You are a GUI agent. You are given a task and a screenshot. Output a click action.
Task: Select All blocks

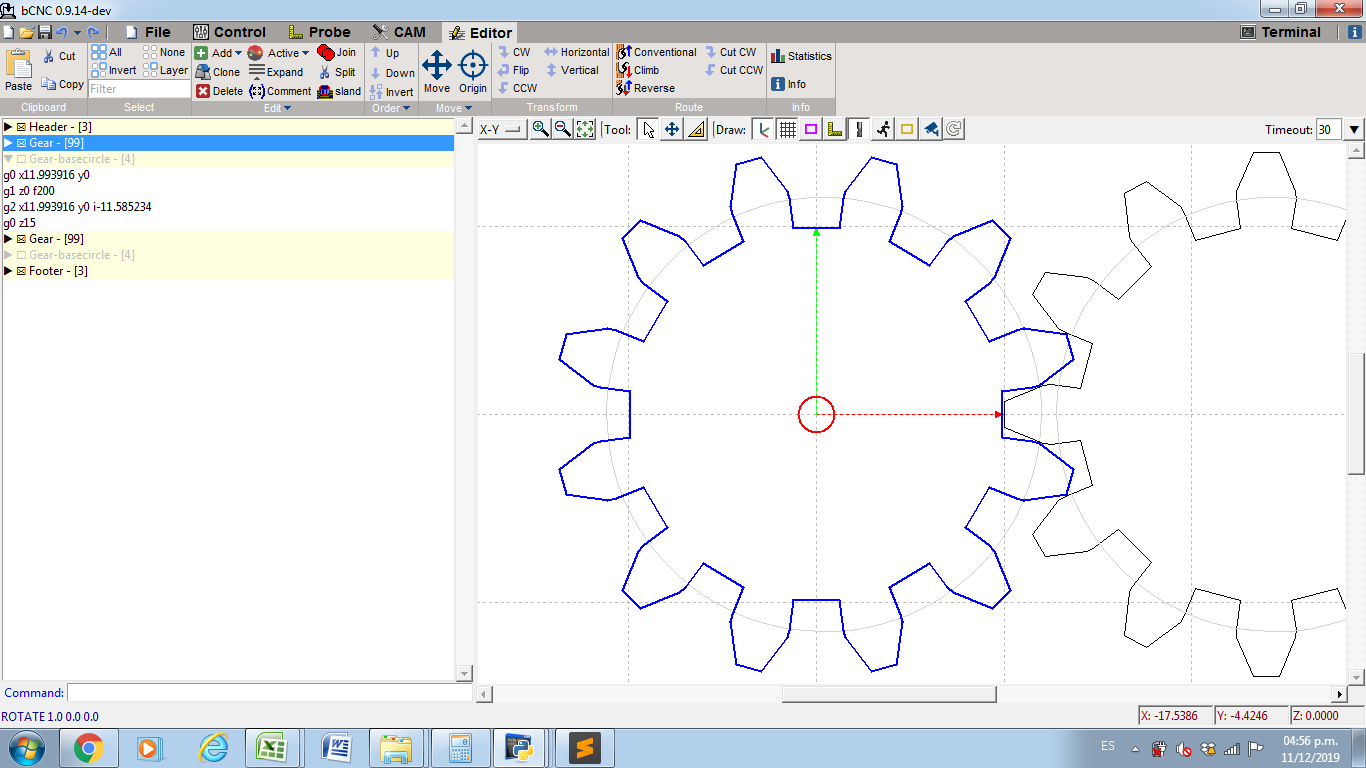click(x=107, y=52)
